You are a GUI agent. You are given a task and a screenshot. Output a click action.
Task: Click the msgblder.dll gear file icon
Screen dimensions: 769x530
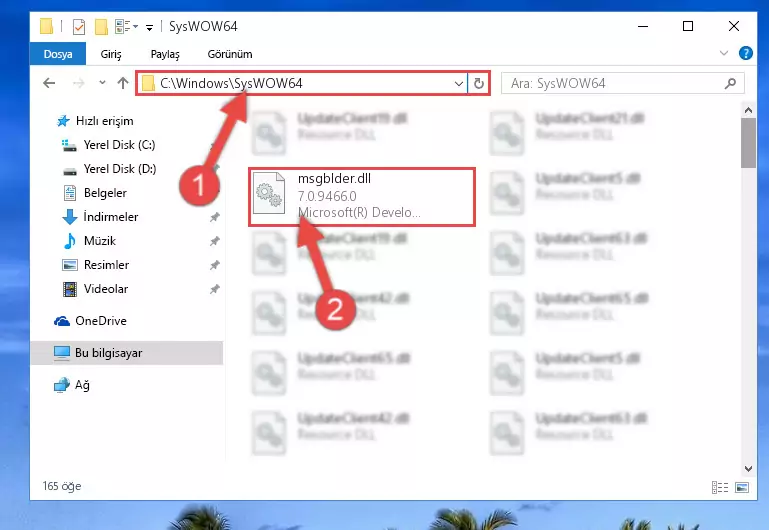point(269,194)
